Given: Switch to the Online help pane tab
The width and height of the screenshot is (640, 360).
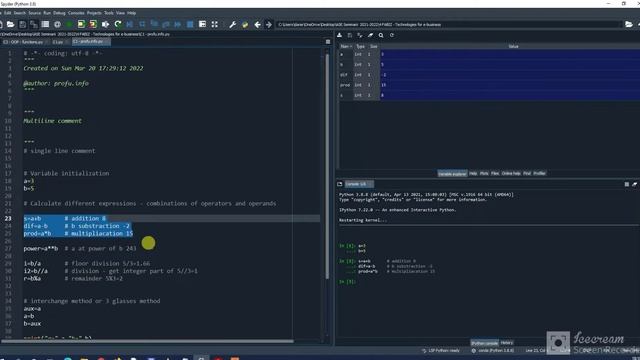Looking at the screenshot, I should [511, 173].
